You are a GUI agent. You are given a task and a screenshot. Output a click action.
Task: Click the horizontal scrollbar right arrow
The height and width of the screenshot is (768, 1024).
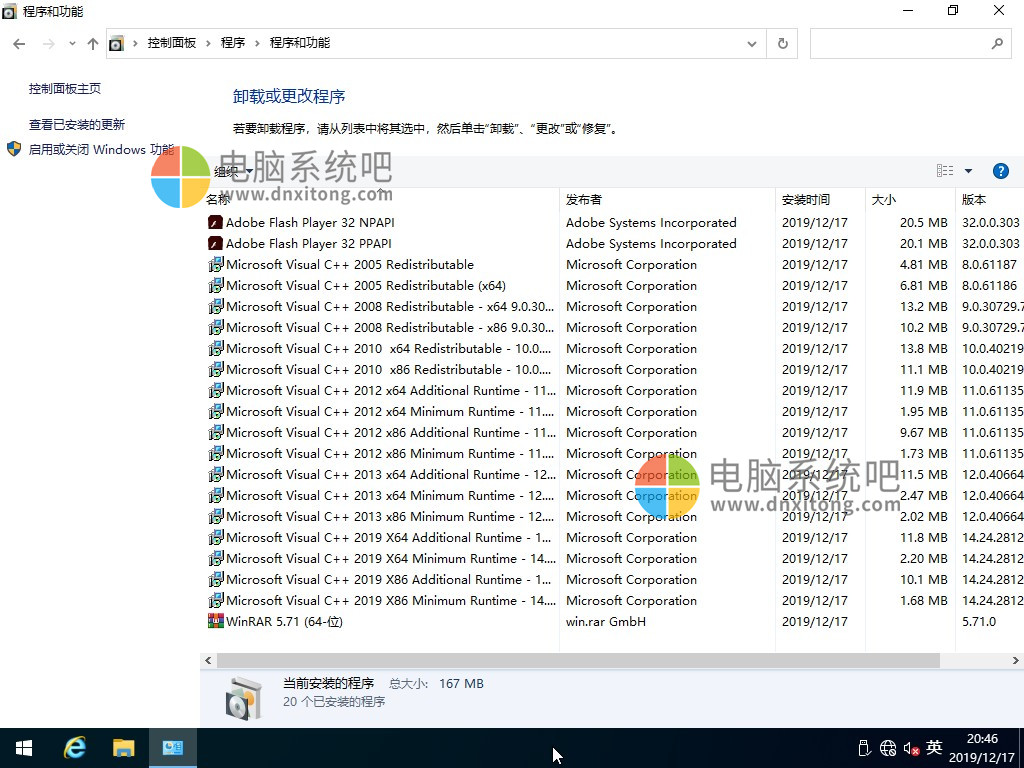point(1016,661)
